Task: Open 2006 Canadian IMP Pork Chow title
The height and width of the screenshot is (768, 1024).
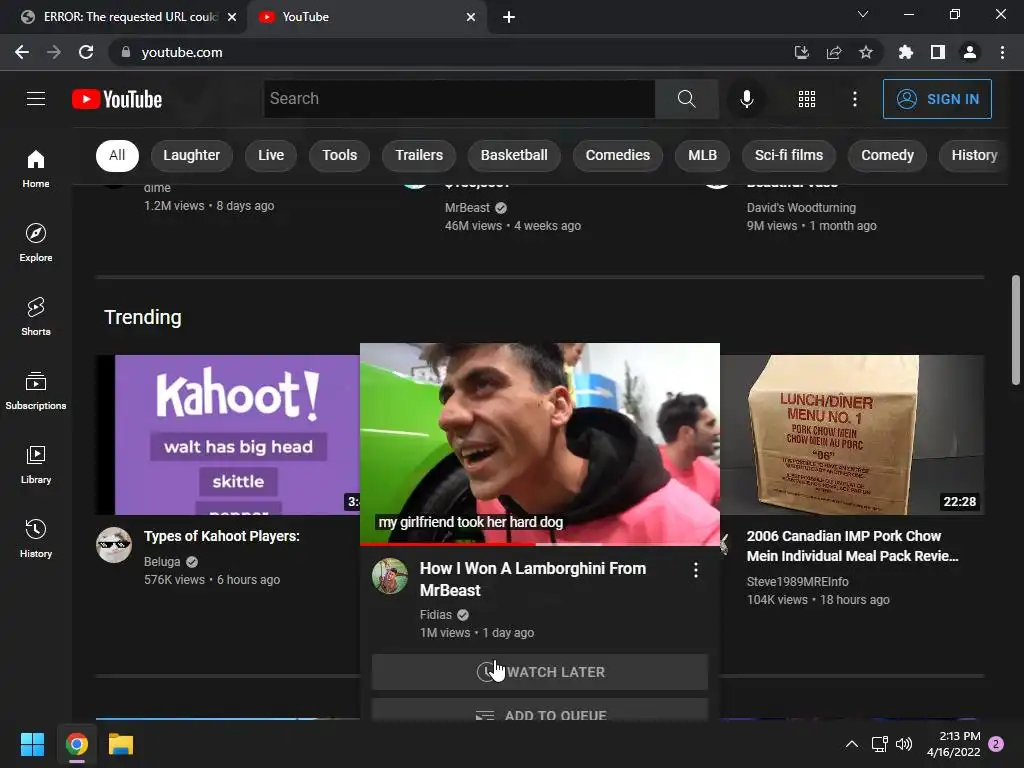Action: pyautogui.click(x=852, y=546)
